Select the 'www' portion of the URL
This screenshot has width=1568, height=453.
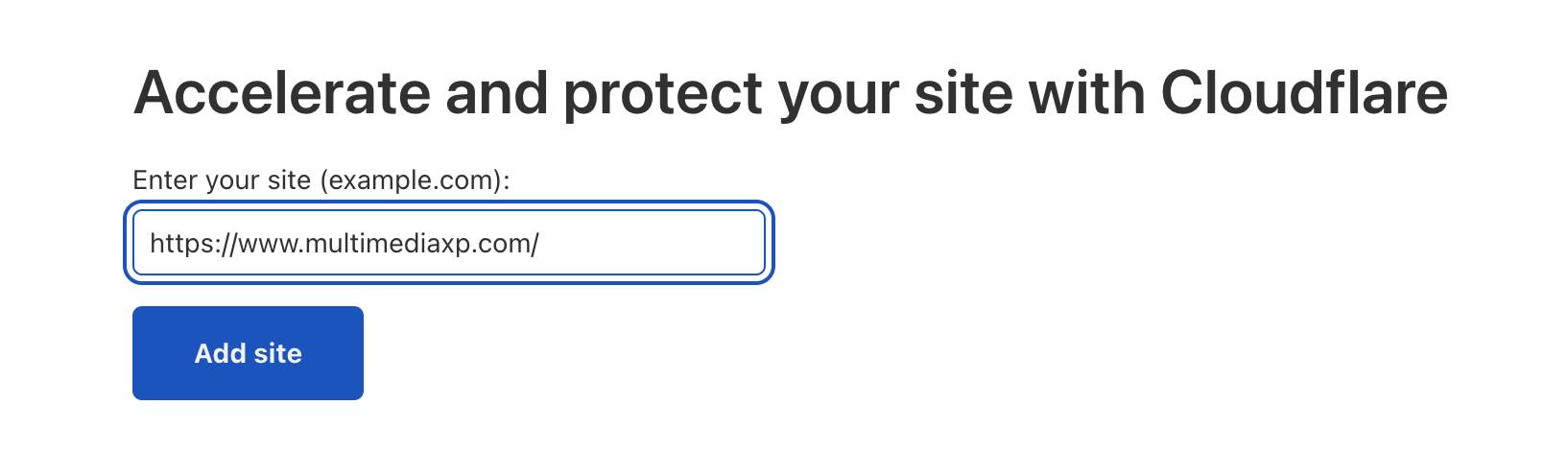pos(268,244)
